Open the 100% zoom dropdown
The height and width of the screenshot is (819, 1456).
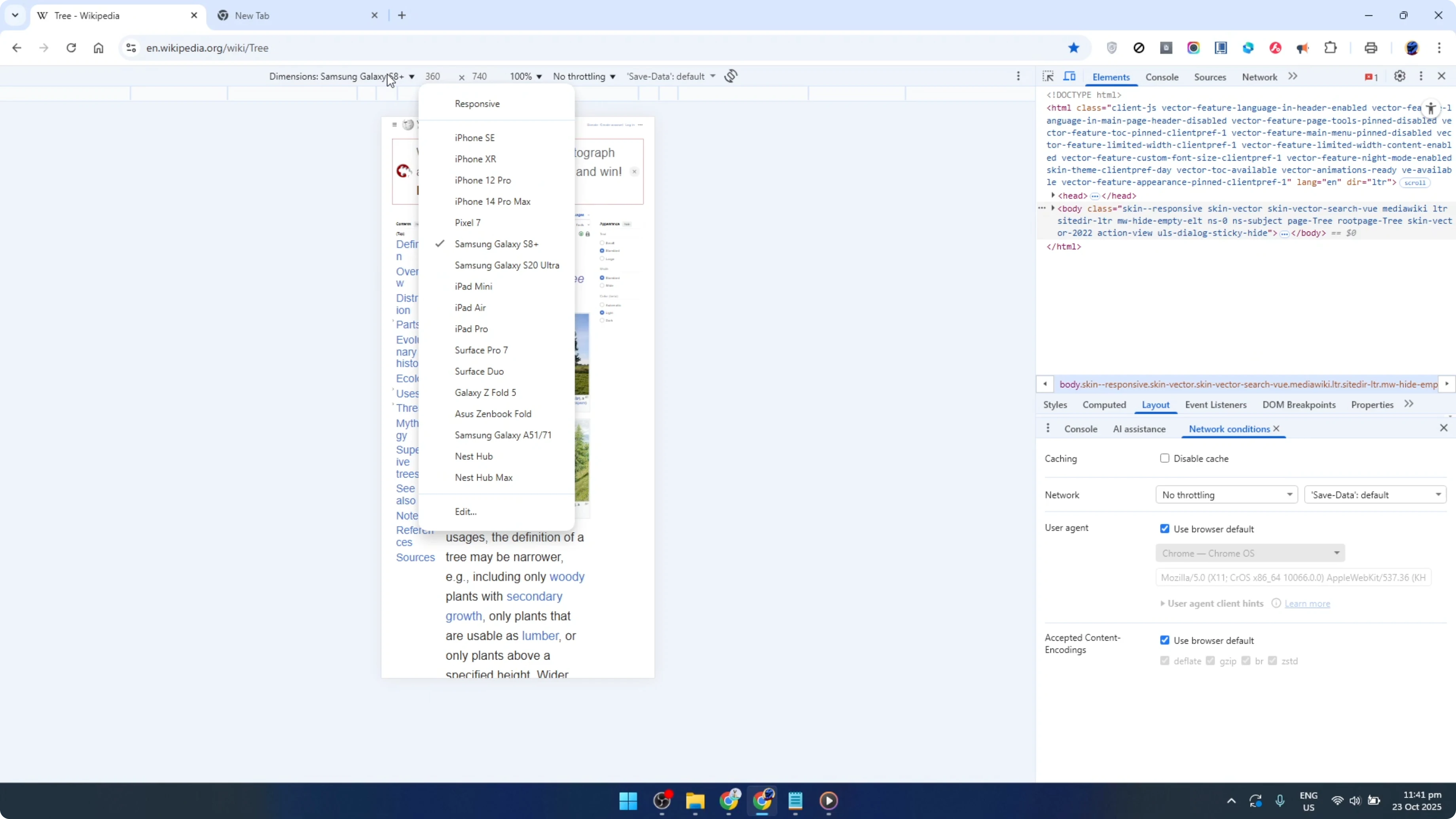pyautogui.click(x=525, y=76)
